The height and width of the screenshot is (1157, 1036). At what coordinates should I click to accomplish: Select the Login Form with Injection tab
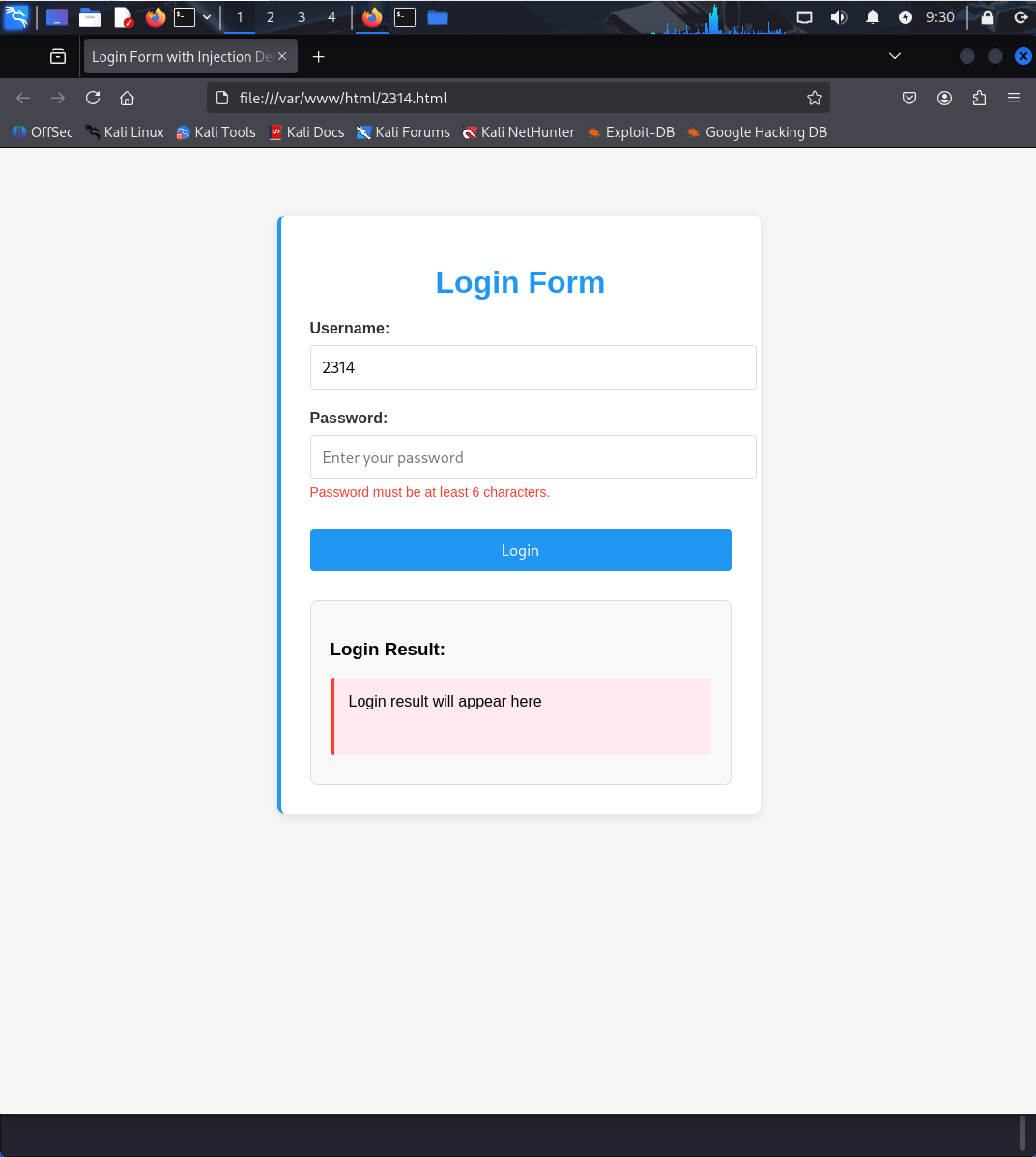point(181,57)
